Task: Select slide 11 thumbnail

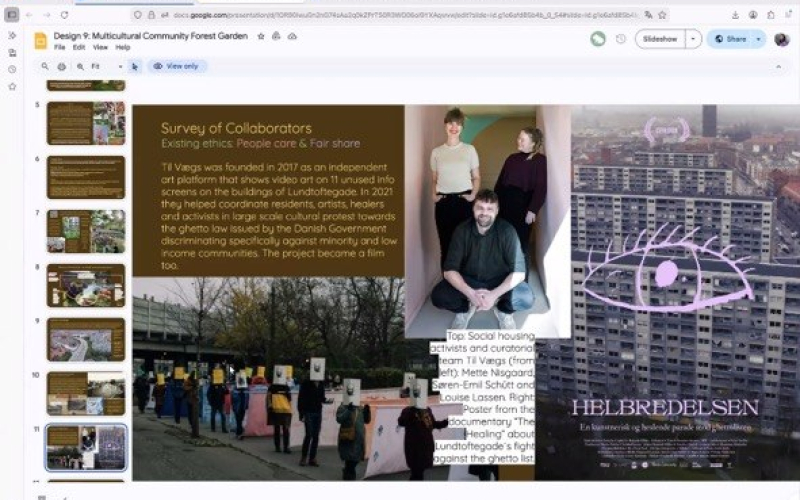Action: point(86,447)
